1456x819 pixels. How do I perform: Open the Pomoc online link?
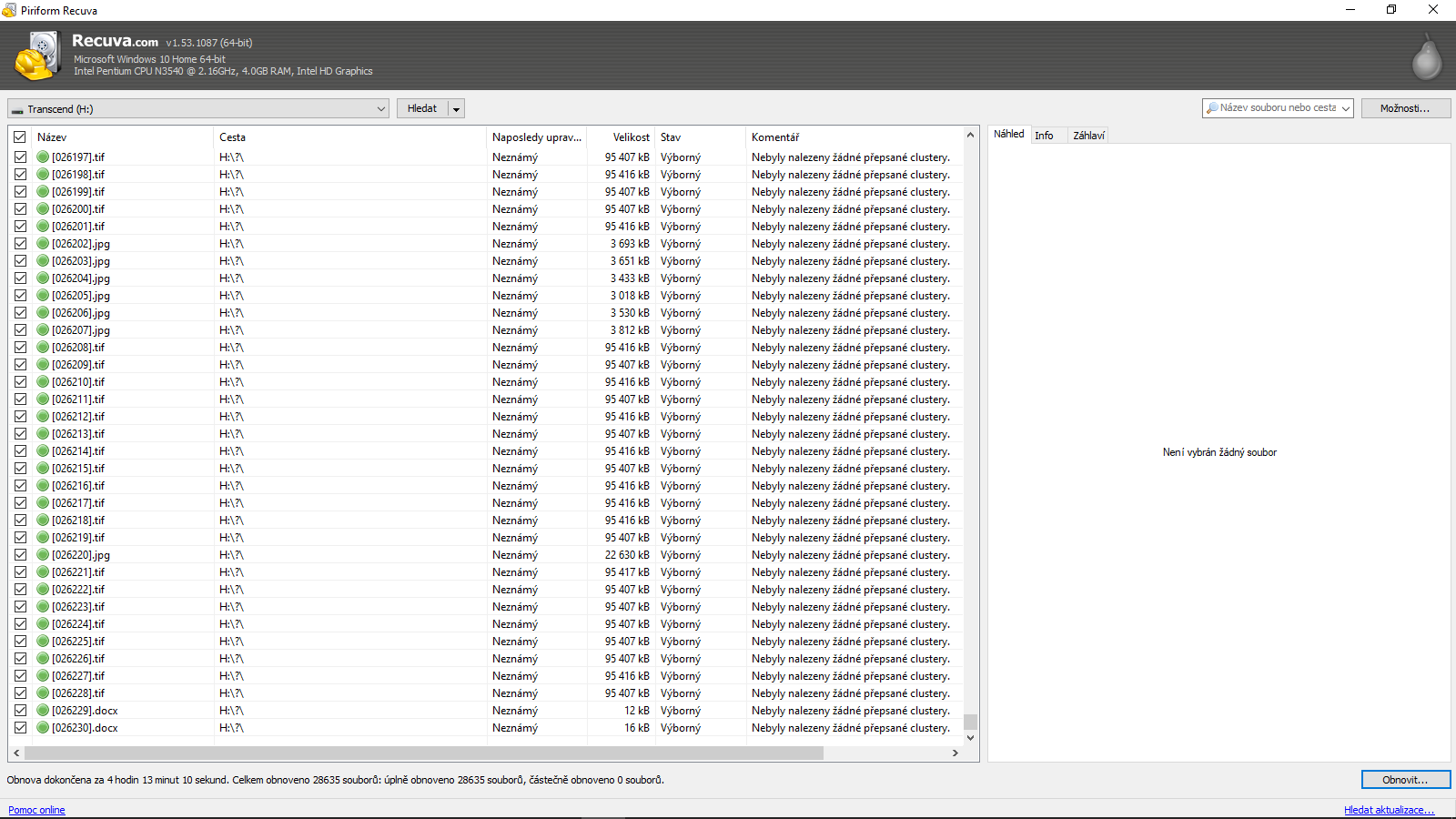coord(36,810)
